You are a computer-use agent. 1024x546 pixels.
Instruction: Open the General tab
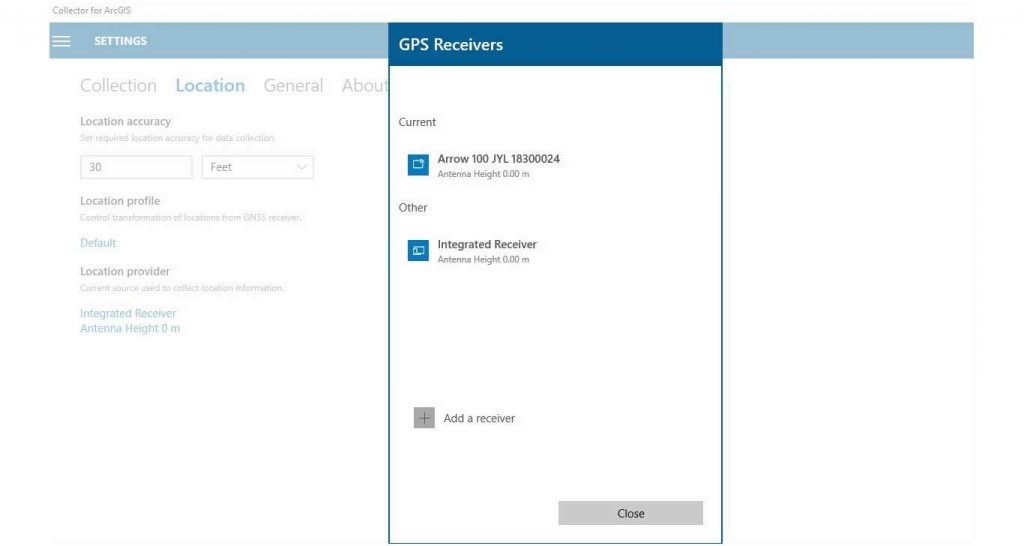tap(293, 86)
